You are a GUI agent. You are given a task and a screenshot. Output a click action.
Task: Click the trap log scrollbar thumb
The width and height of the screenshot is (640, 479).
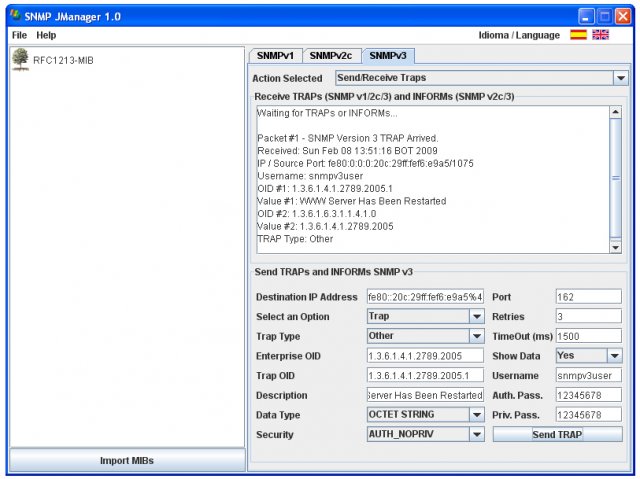pyautogui.click(x=615, y=178)
